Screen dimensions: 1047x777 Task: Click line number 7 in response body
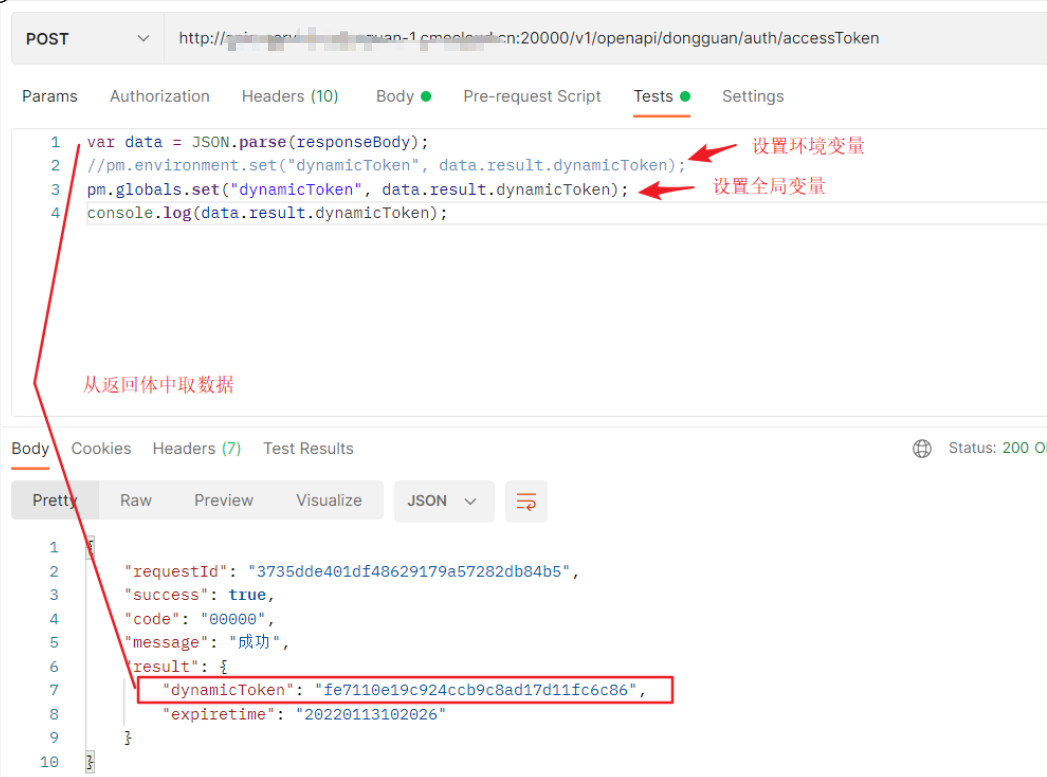click(x=54, y=690)
